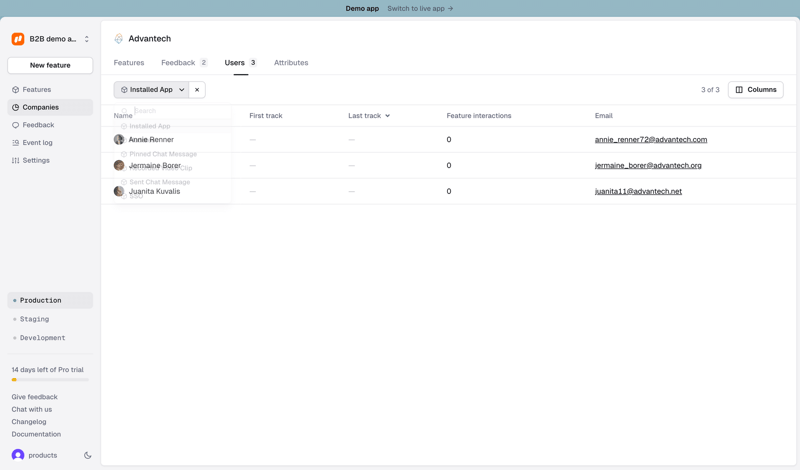Click the First track column header

pos(266,116)
